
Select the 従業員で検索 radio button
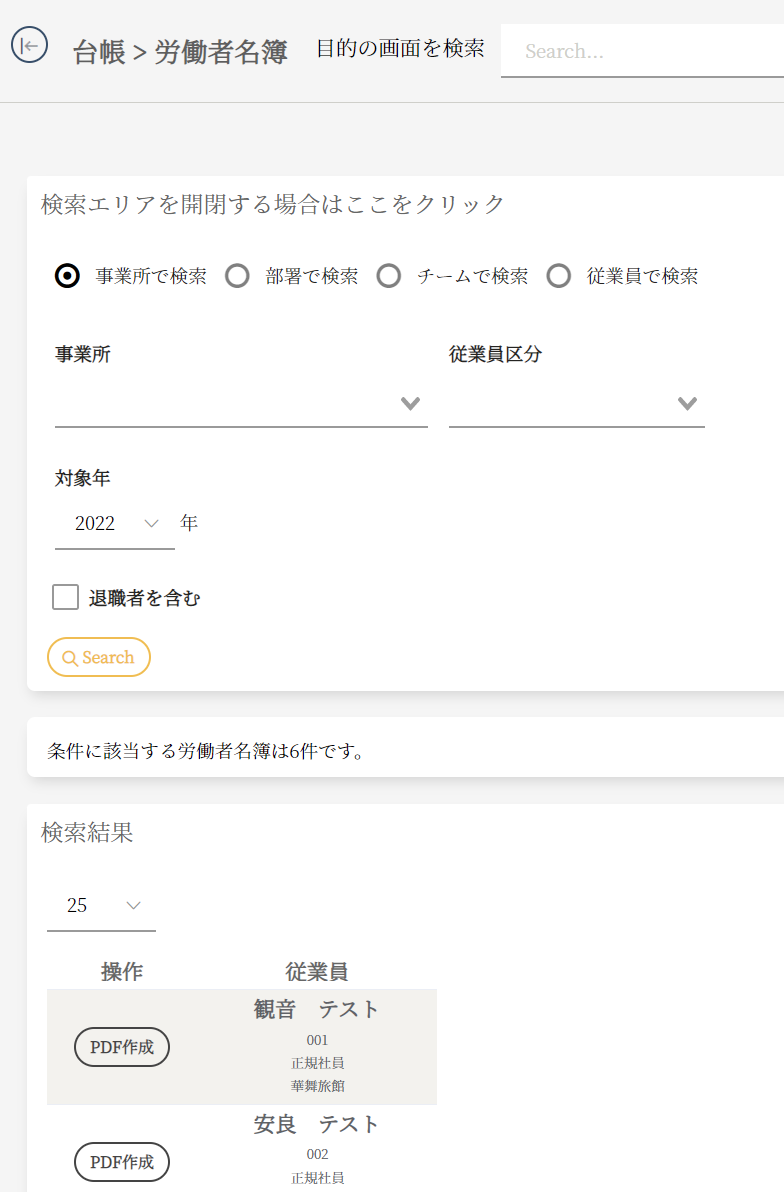pyautogui.click(x=559, y=276)
